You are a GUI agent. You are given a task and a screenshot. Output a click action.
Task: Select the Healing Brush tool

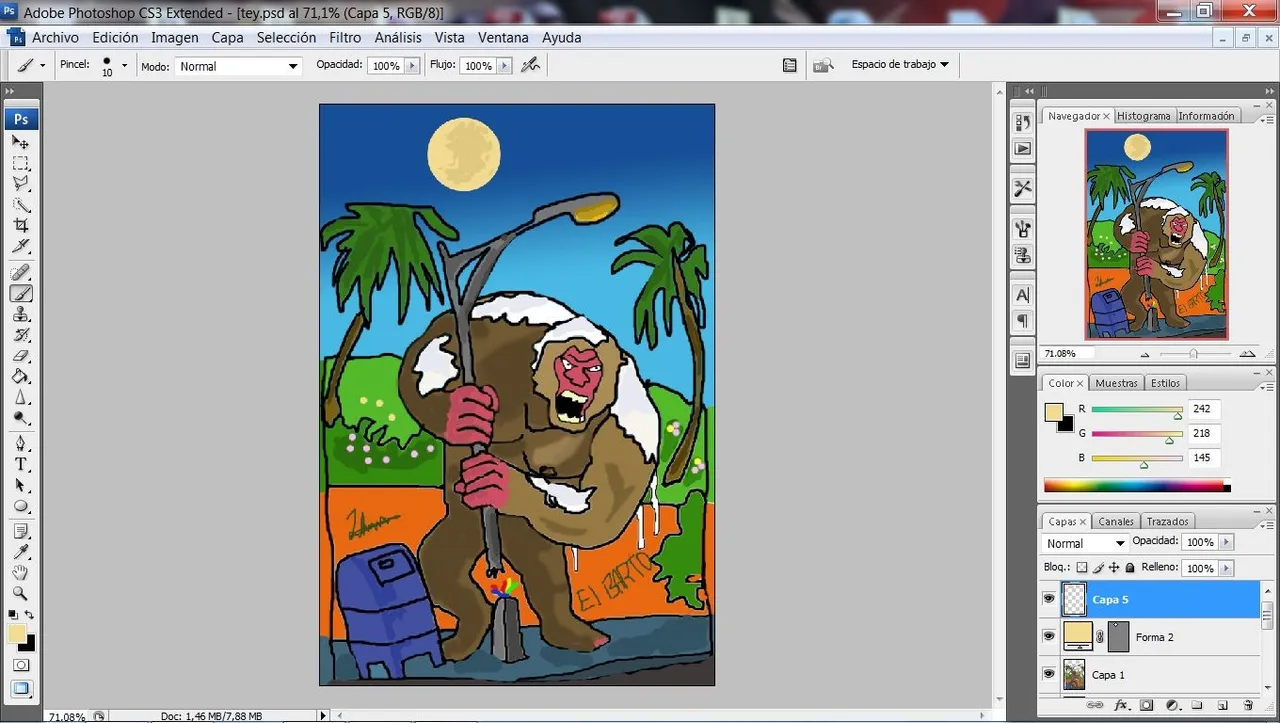pyautogui.click(x=21, y=272)
